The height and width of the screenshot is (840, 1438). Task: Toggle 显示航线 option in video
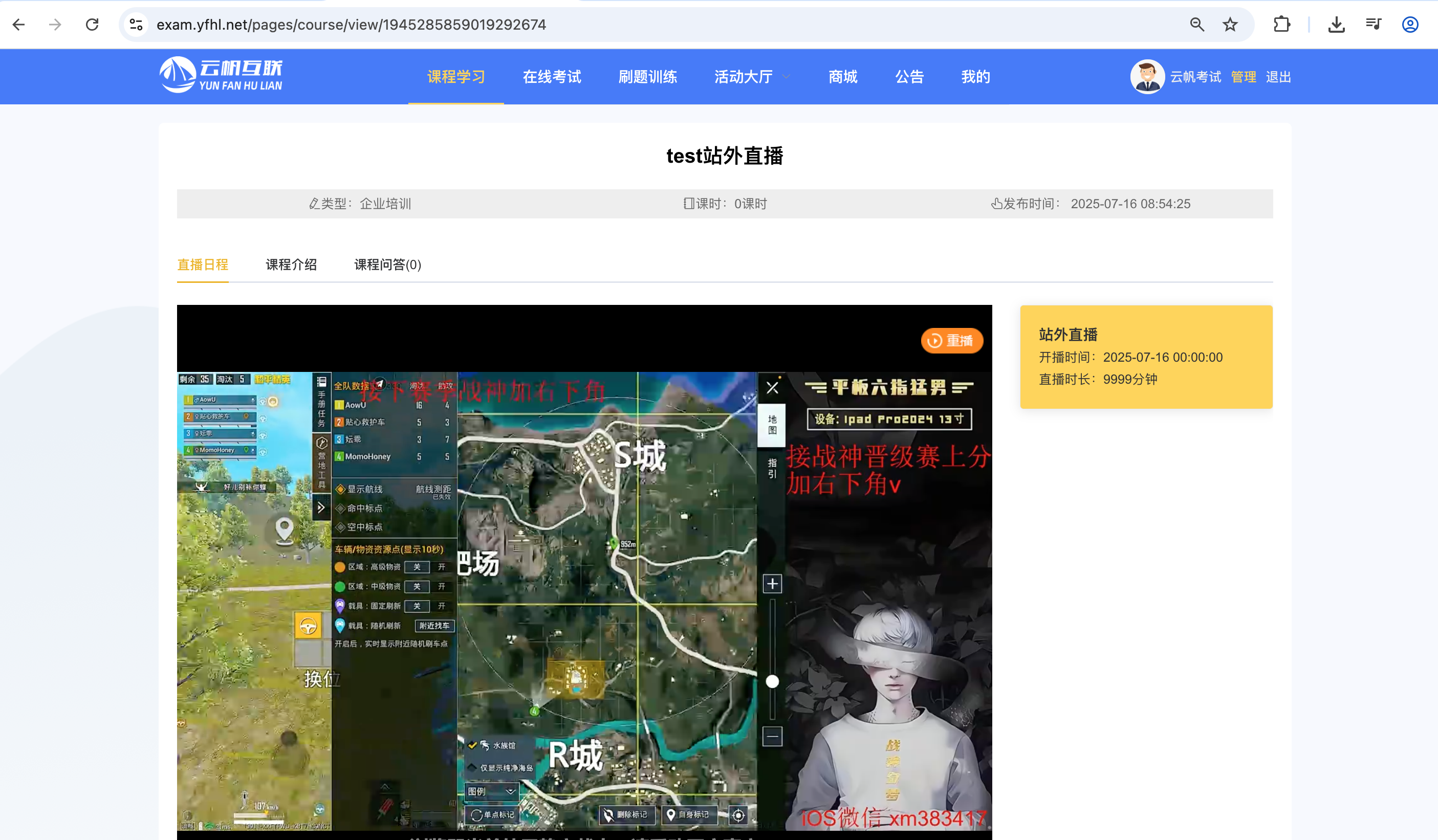[x=359, y=489]
